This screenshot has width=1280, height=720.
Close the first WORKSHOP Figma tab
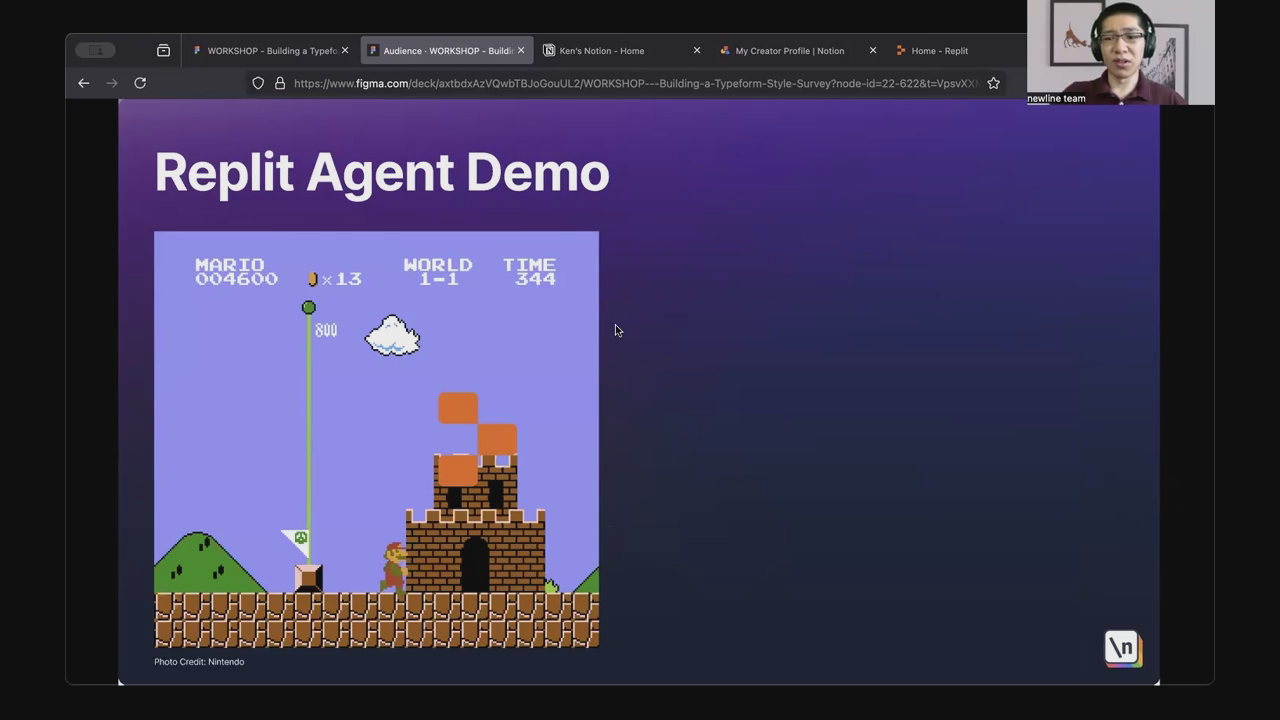click(x=345, y=50)
